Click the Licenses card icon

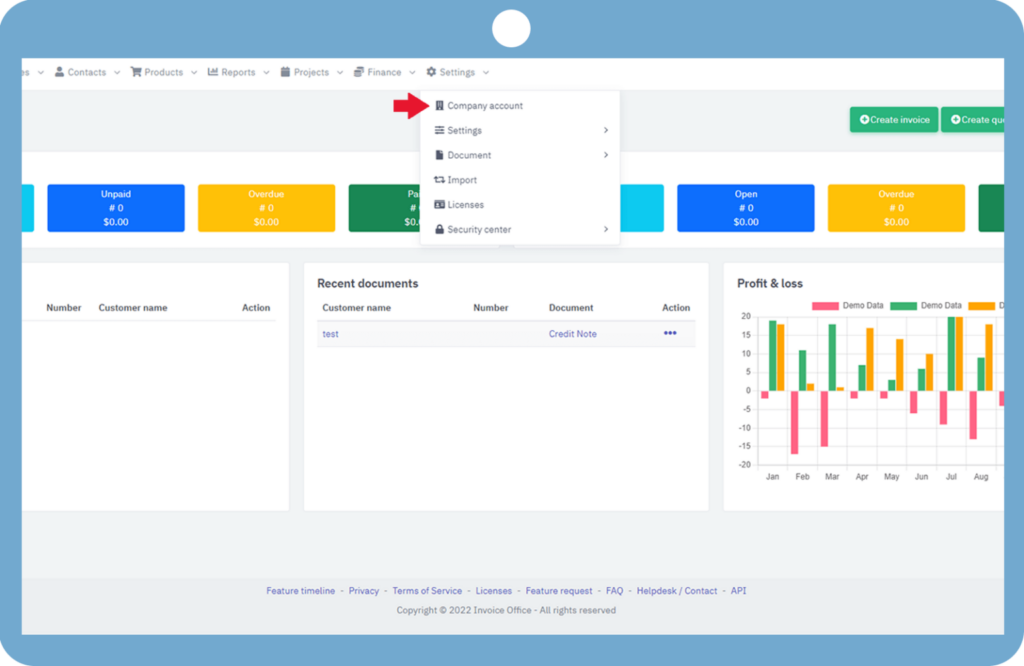point(439,205)
